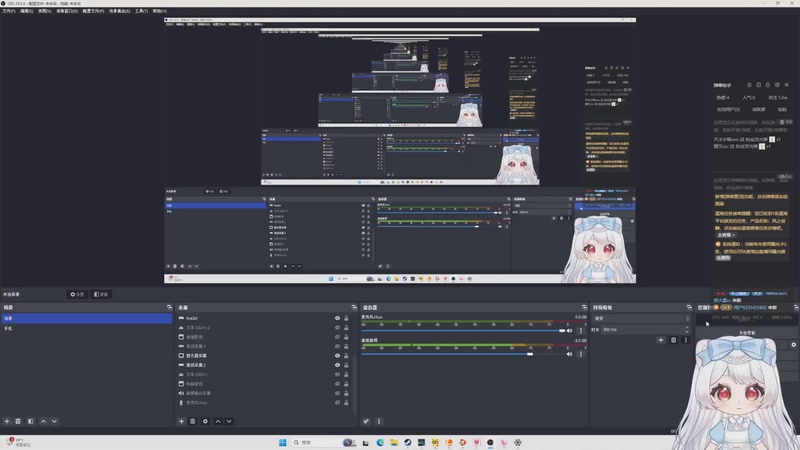The height and width of the screenshot is (450, 800).
Task: Toggle lock on 显示器采集 source
Action: pos(346,356)
